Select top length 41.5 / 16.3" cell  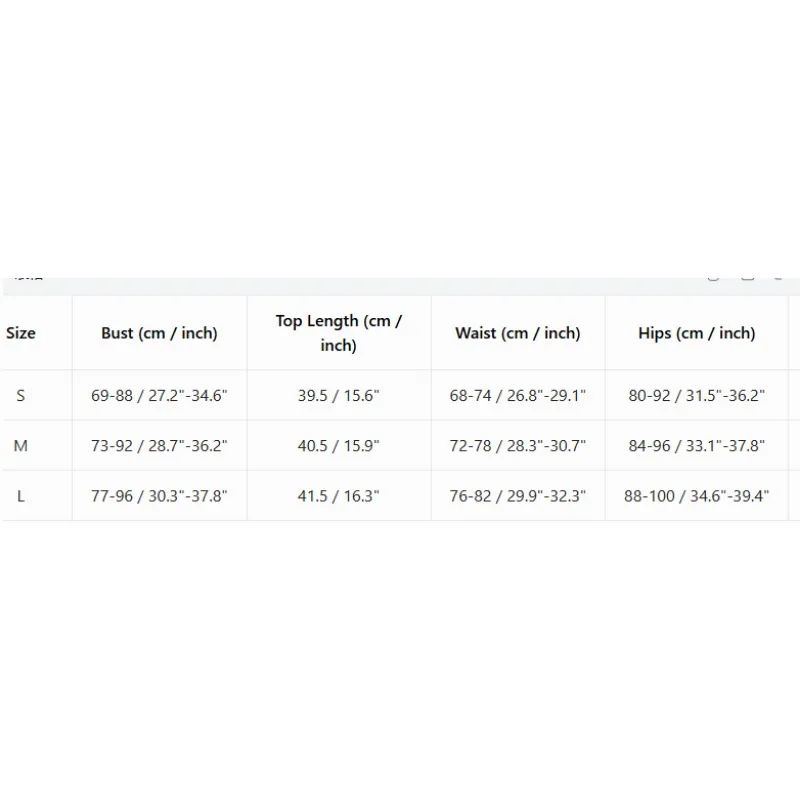pyautogui.click(x=339, y=496)
